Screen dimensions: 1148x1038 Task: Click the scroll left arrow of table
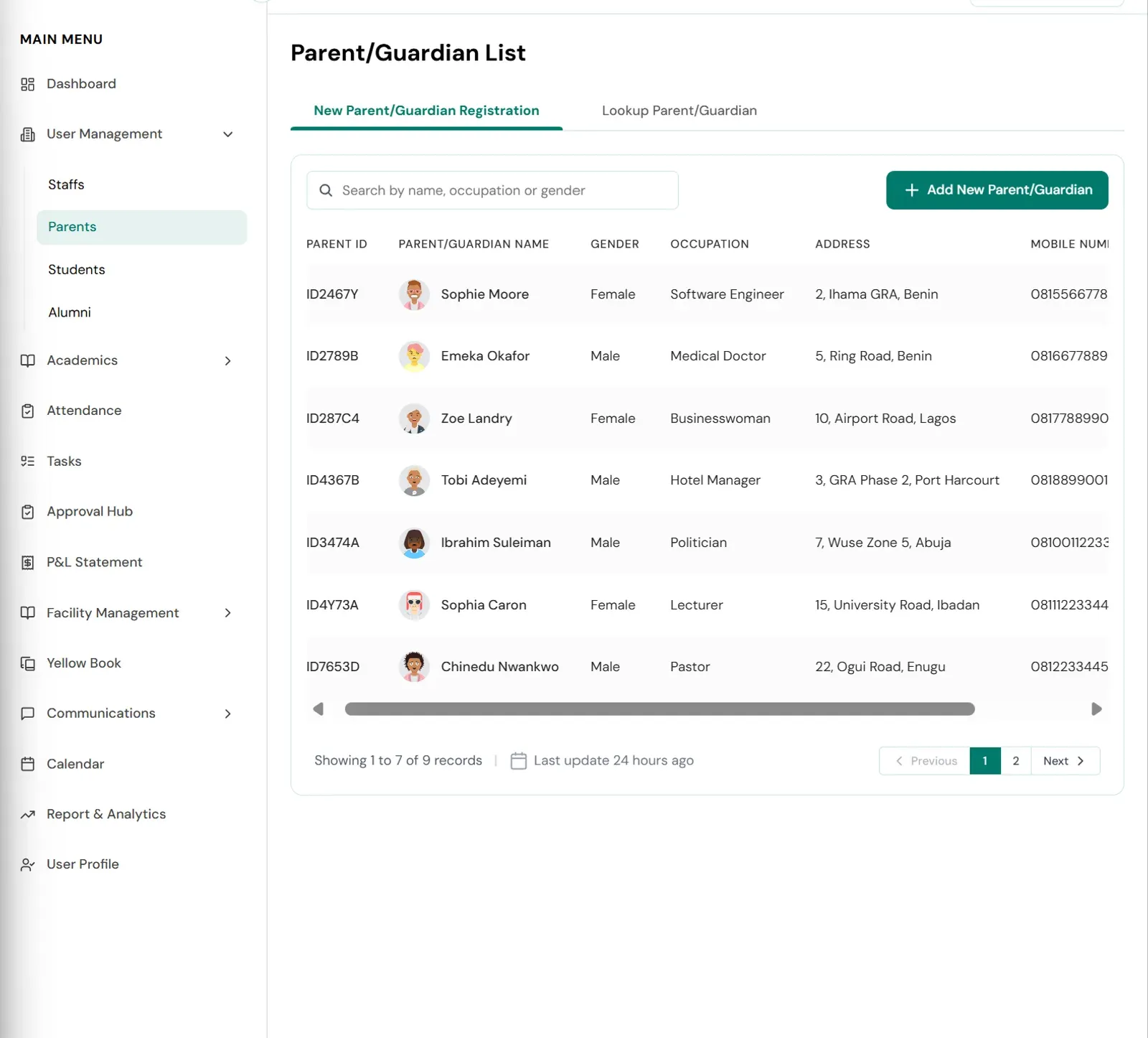[x=319, y=709]
